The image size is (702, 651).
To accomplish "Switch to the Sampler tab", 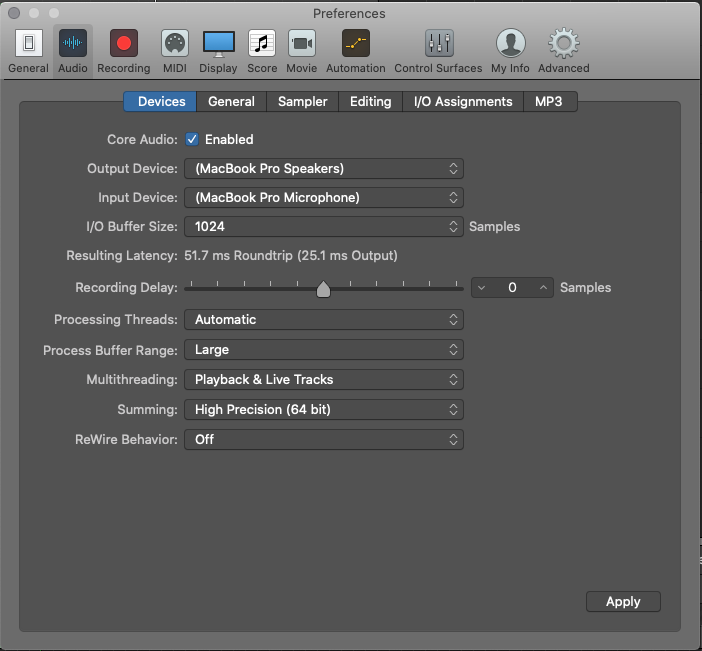I will 303,102.
